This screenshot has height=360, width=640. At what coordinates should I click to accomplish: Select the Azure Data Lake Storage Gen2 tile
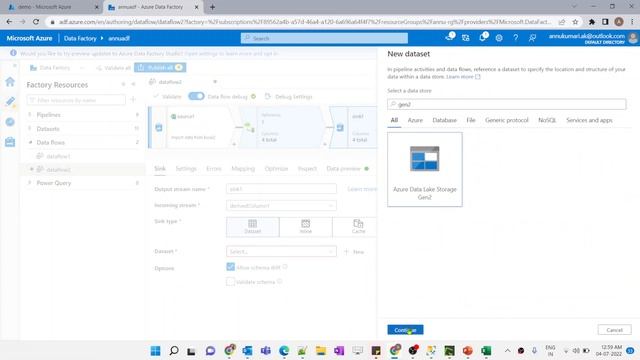[424, 169]
